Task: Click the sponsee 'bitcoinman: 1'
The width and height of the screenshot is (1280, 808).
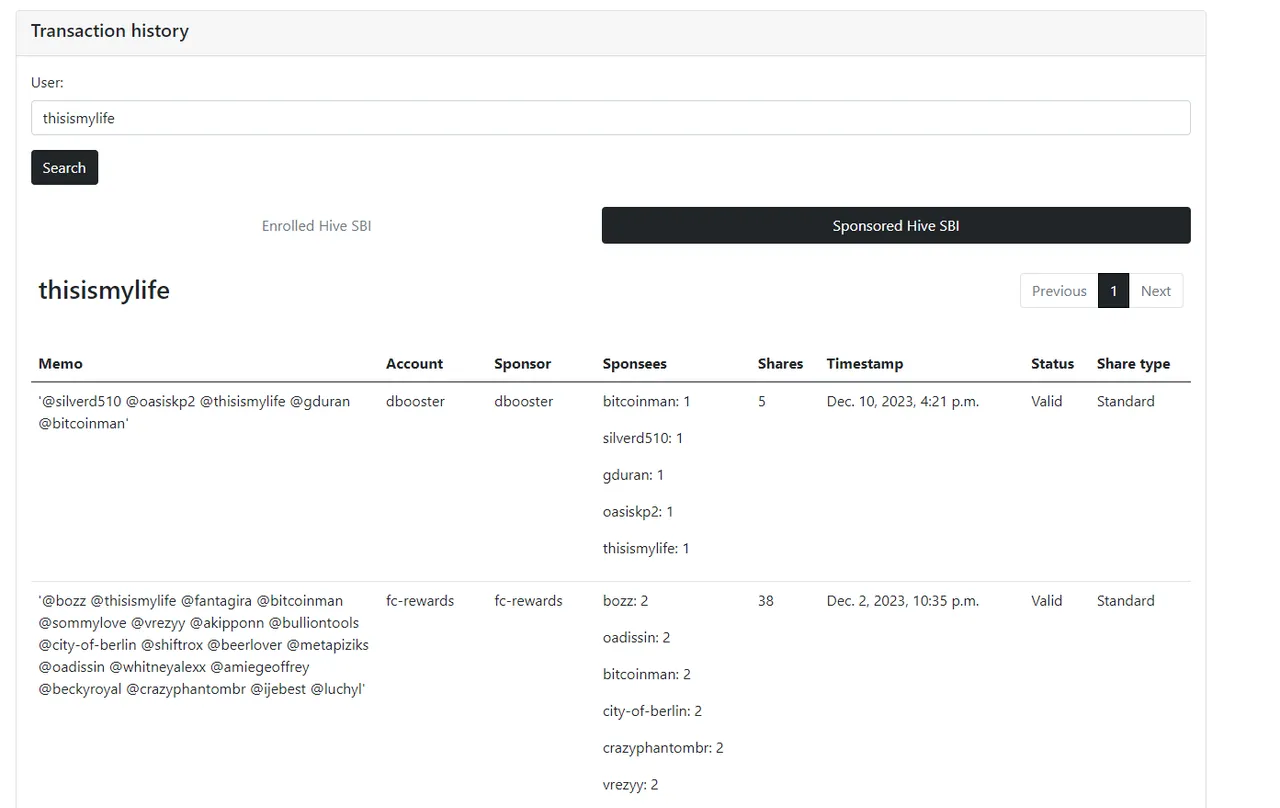Action: 646,401
